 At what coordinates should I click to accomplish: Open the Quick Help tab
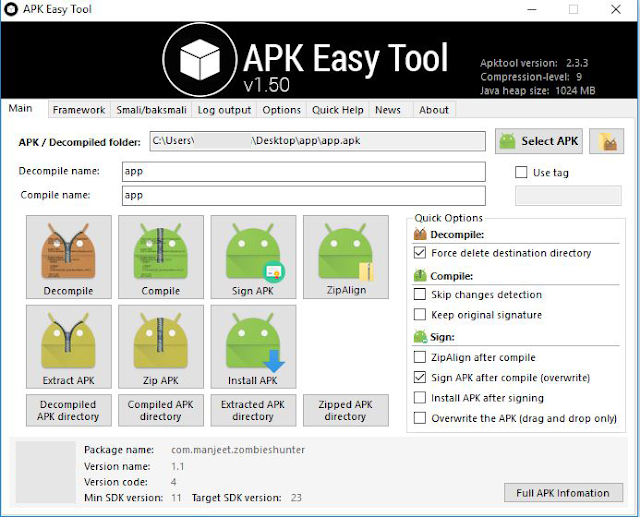tap(338, 110)
